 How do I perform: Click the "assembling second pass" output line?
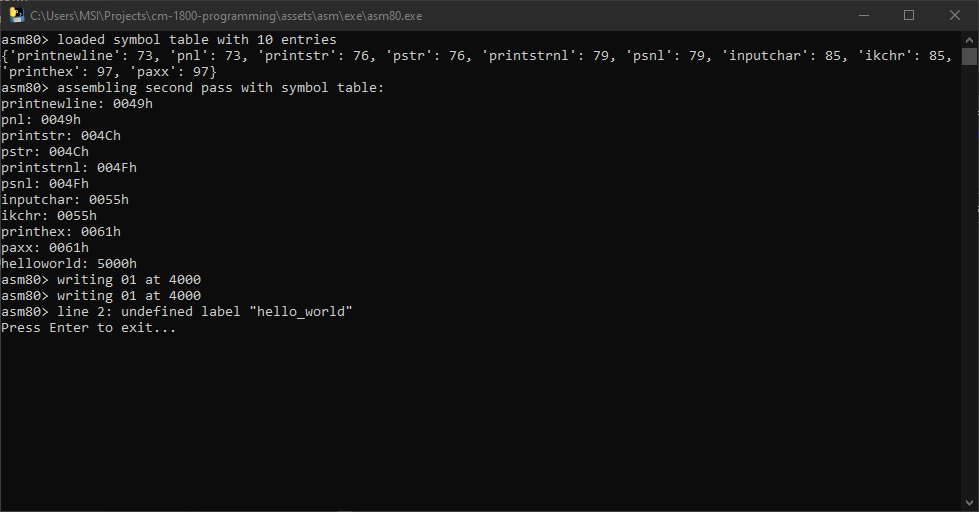click(x=192, y=88)
